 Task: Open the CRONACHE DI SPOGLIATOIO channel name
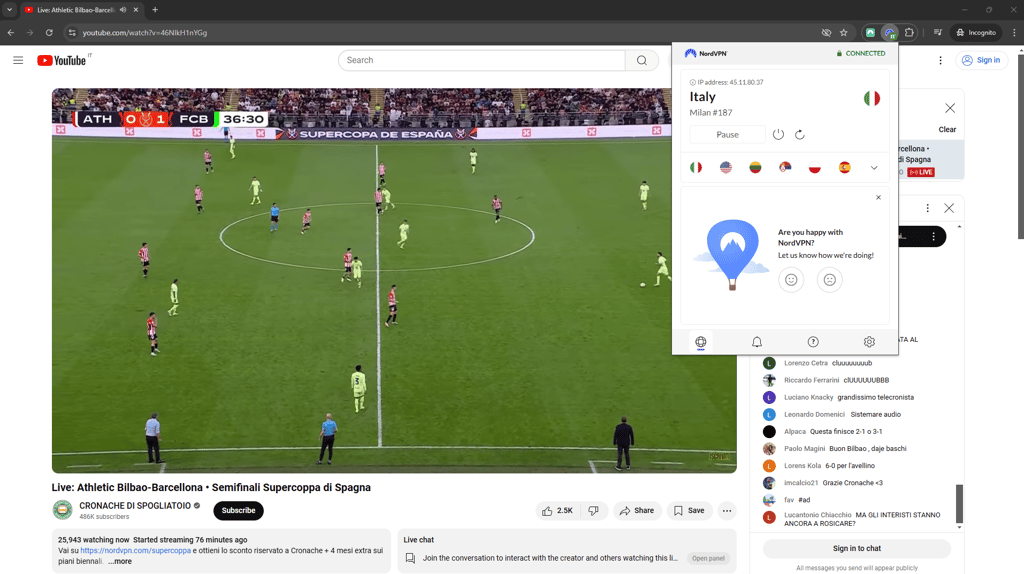point(135,505)
